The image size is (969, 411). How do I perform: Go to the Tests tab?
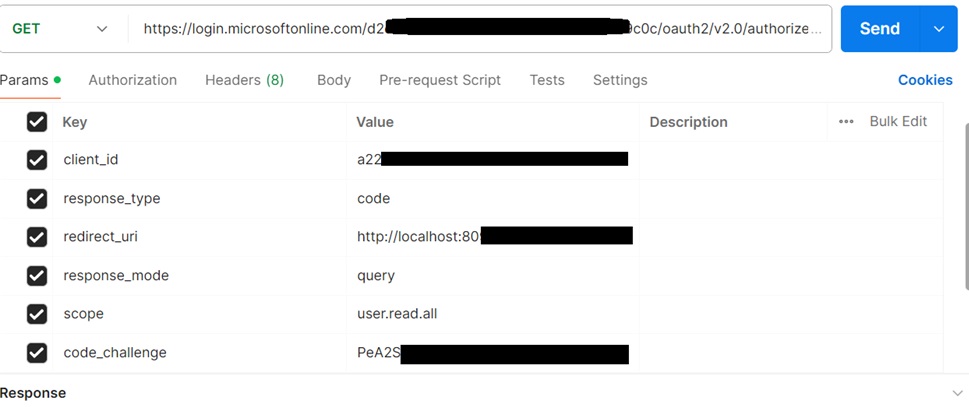pos(547,80)
